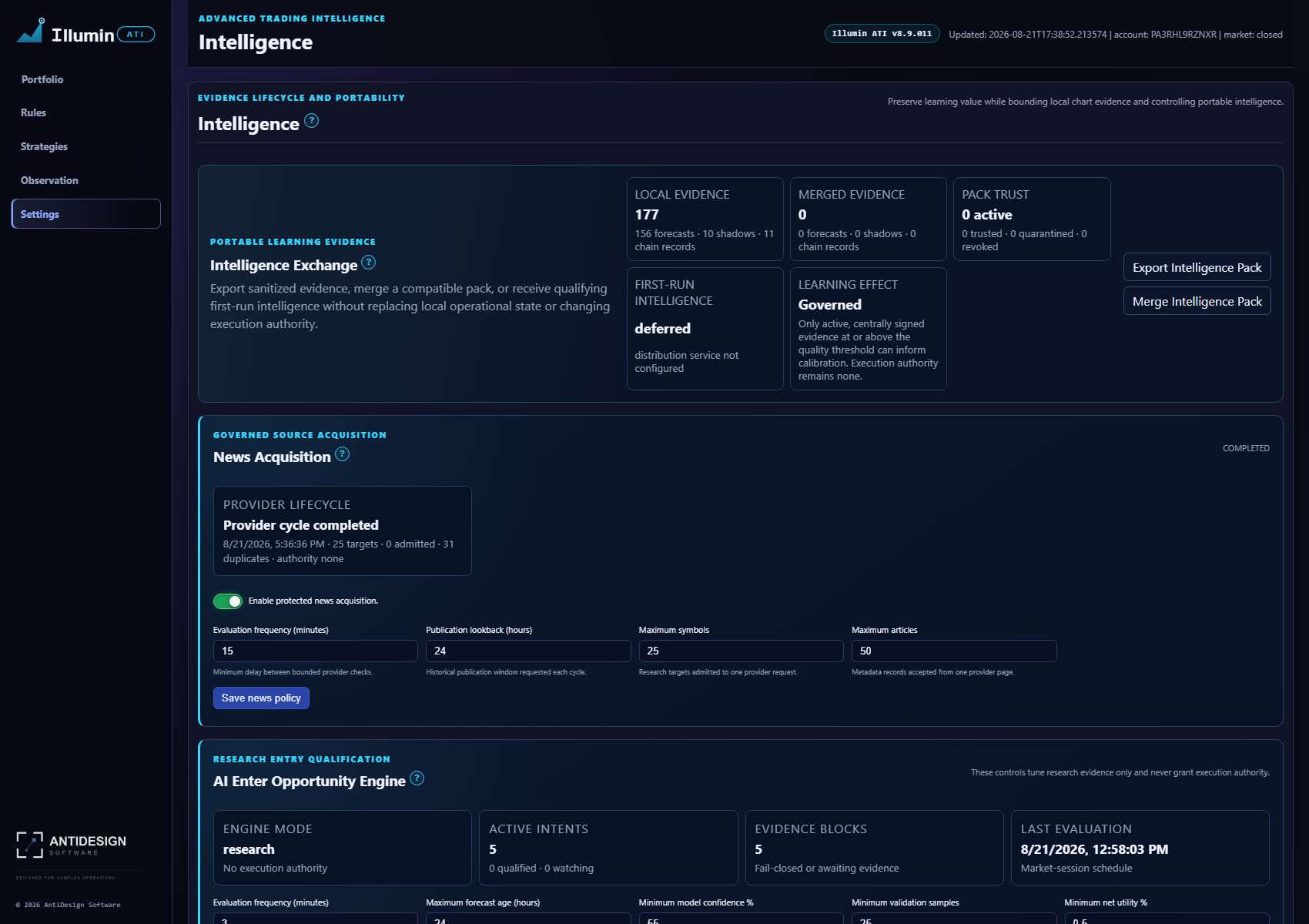
Task: Click the Illumin logo icon
Action: 31,31
